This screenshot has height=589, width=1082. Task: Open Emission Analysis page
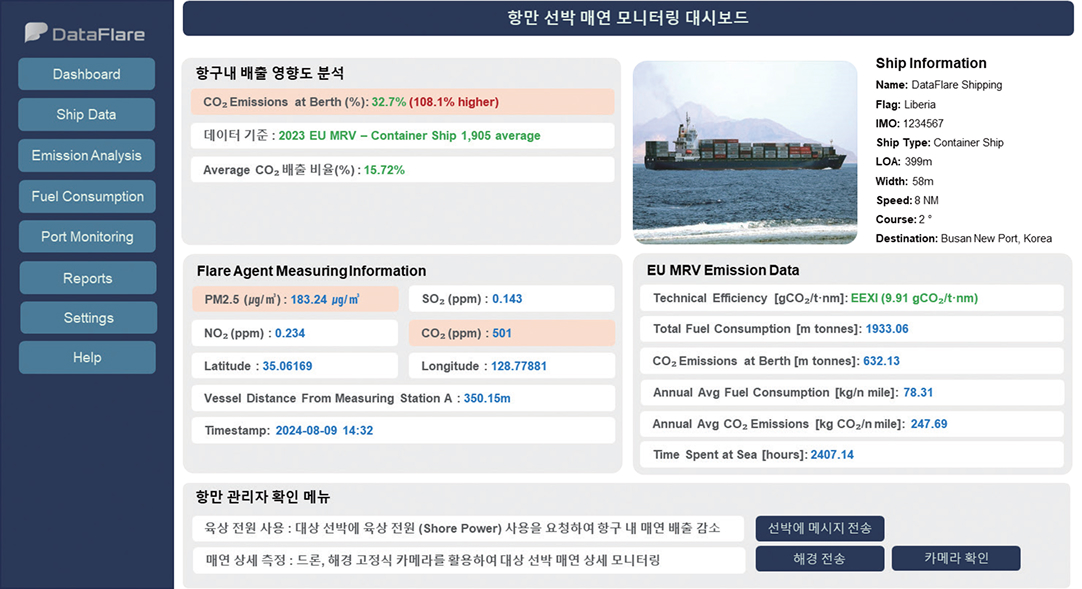(x=87, y=156)
